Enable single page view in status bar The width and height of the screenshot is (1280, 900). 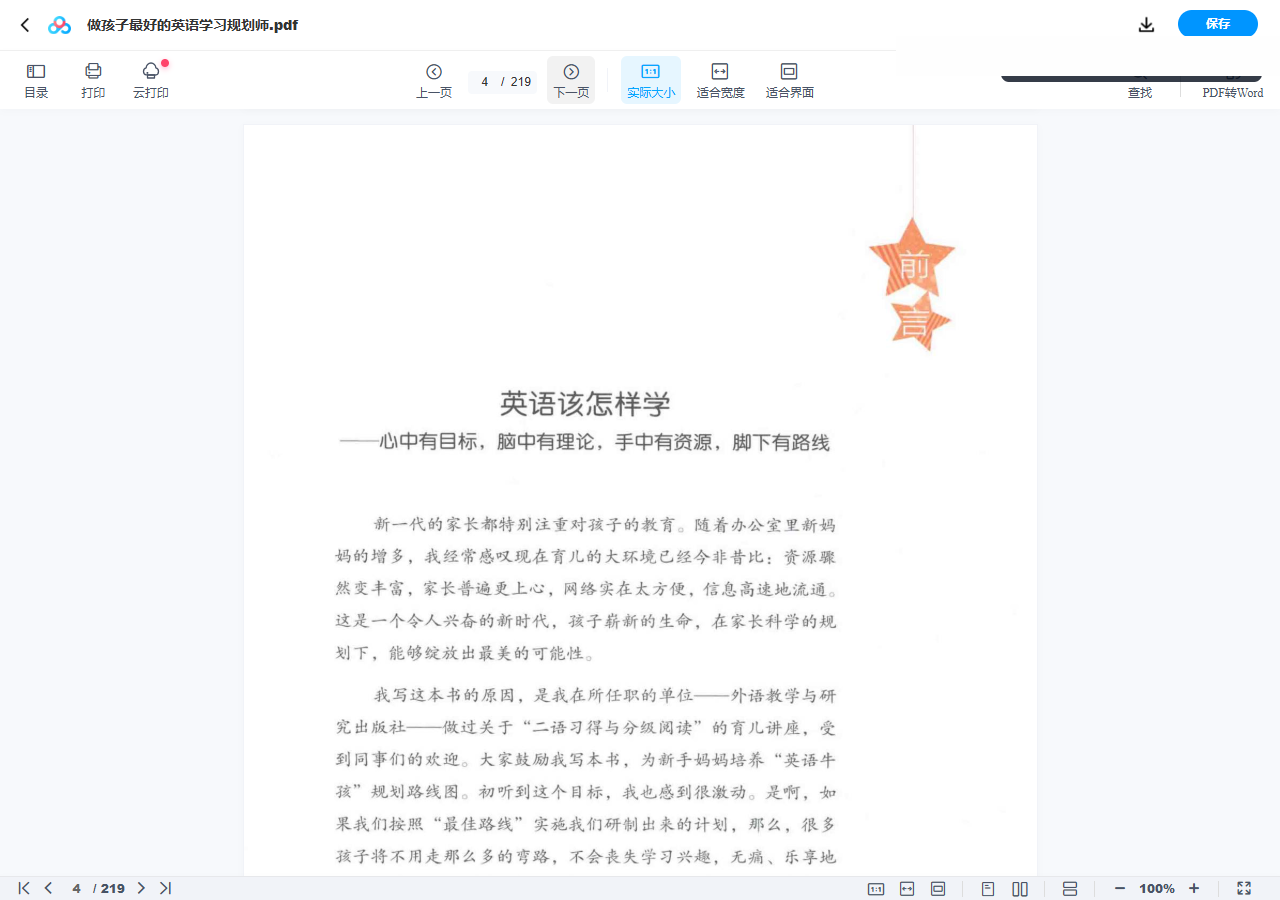tap(988, 888)
